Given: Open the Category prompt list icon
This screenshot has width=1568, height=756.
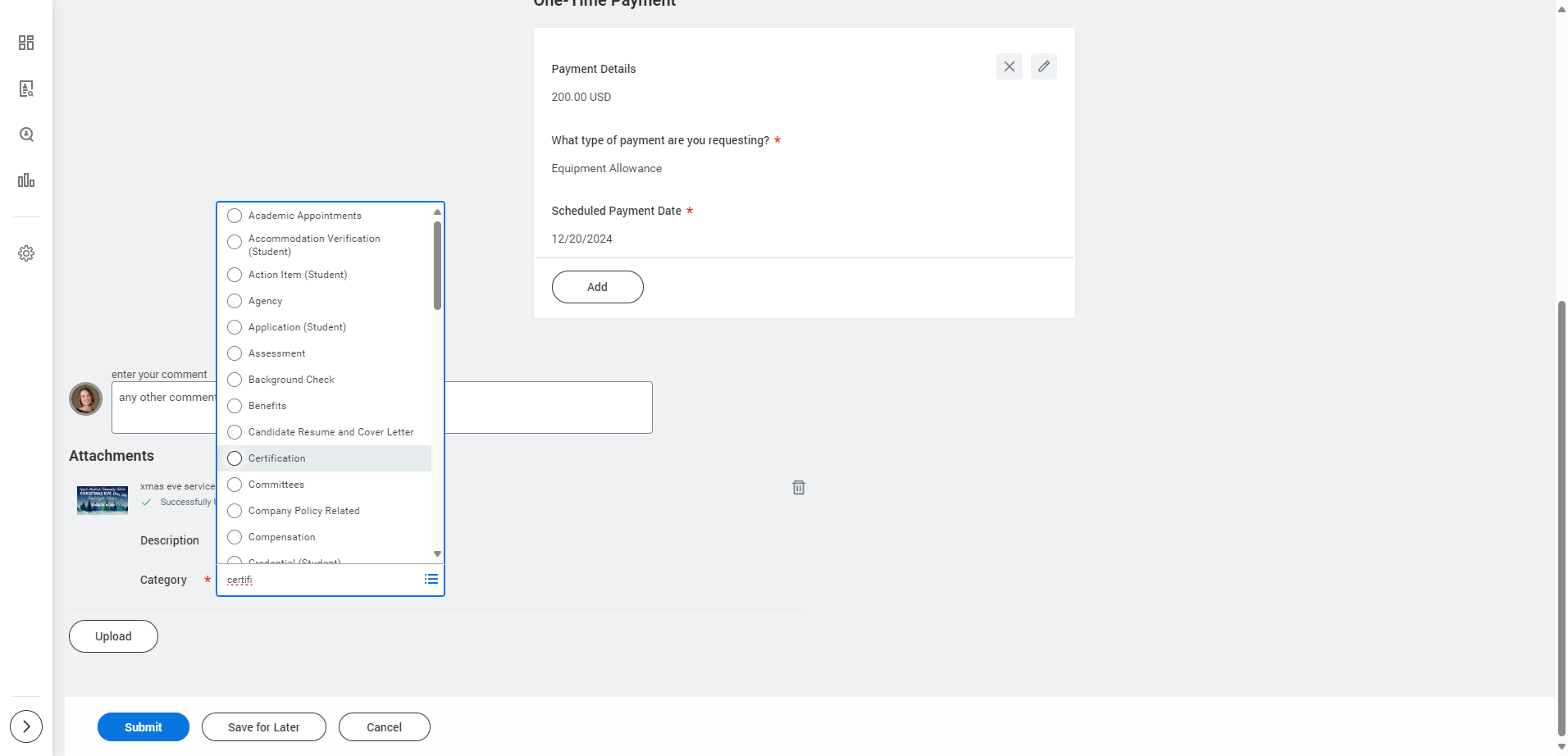Looking at the screenshot, I should coord(431,580).
